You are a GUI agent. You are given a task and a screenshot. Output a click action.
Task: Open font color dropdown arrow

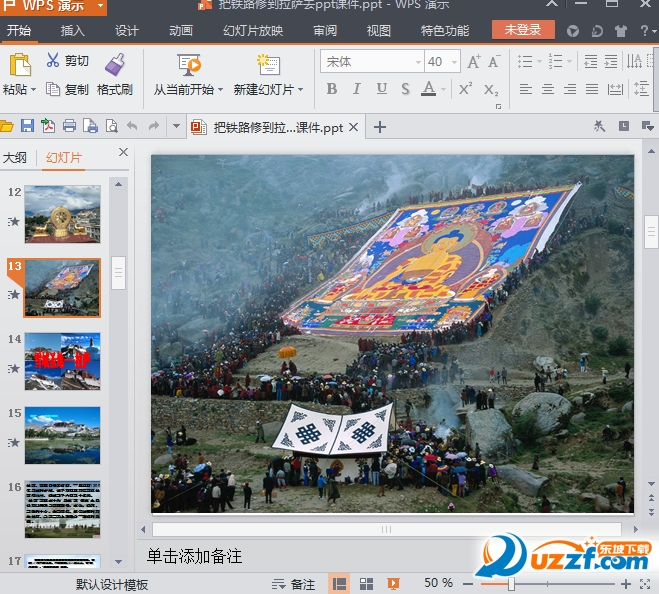443,89
